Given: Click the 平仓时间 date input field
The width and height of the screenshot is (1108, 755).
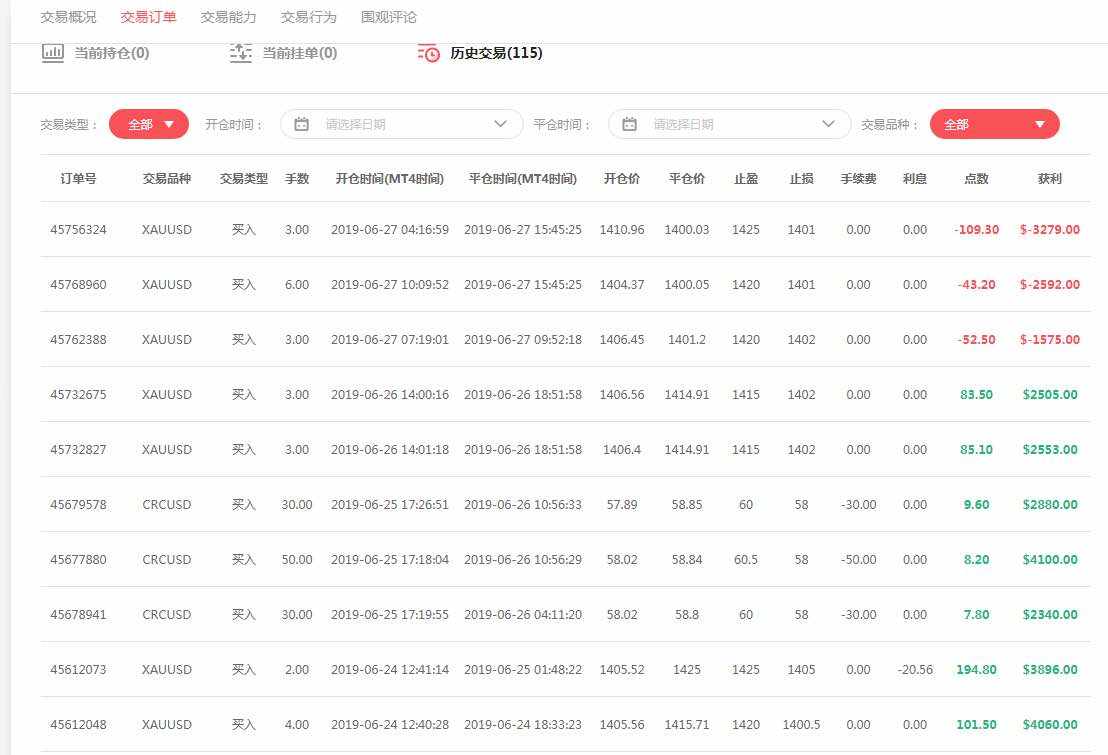Looking at the screenshot, I should click(730, 124).
